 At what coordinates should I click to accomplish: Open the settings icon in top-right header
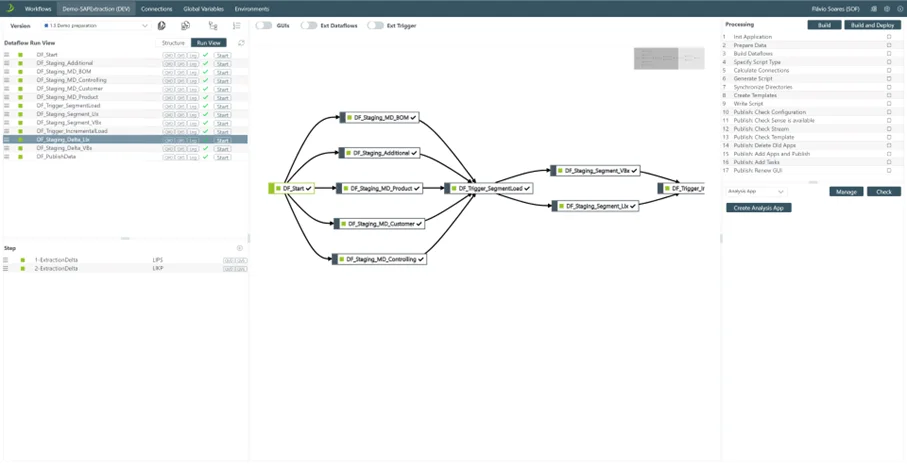click(x=887, y=9)
